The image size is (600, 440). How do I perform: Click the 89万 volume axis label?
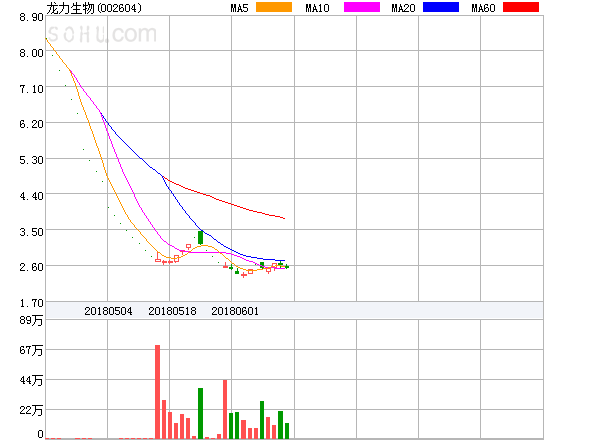coord(31,320)
